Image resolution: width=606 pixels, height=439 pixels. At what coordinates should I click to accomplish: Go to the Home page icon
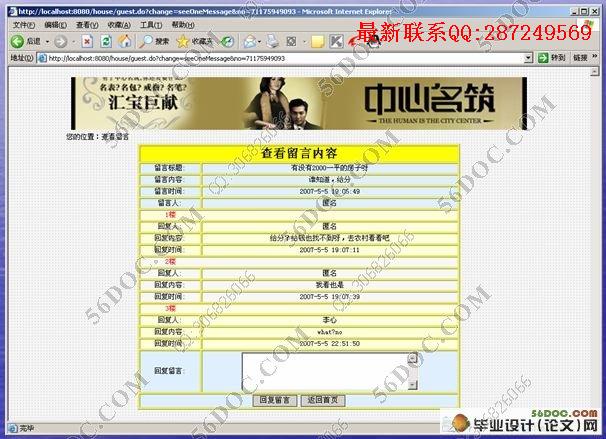pos(124,41)
